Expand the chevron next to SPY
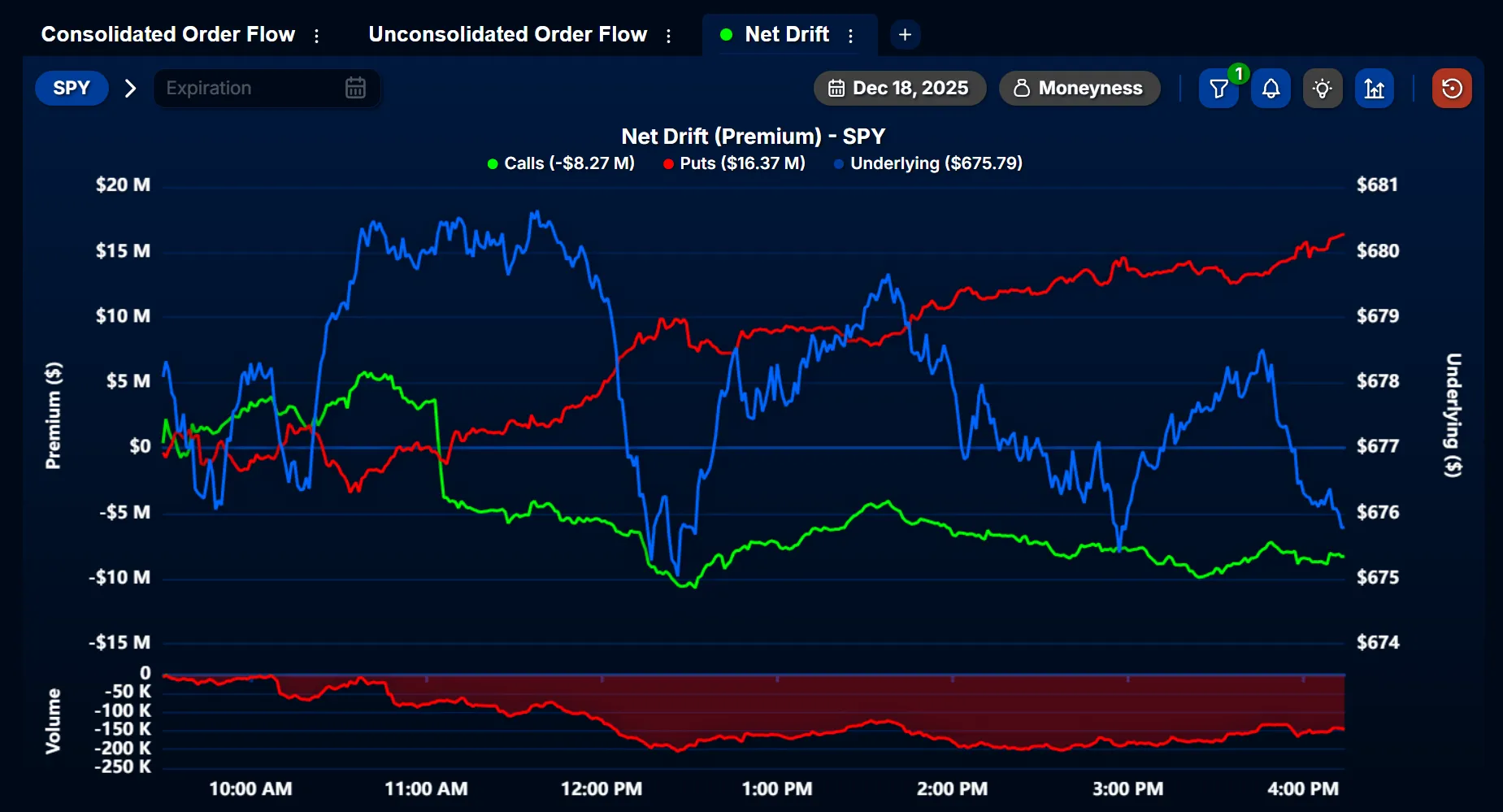The height and width of the screenshot is (812, 1503). [x=130, y=88]
